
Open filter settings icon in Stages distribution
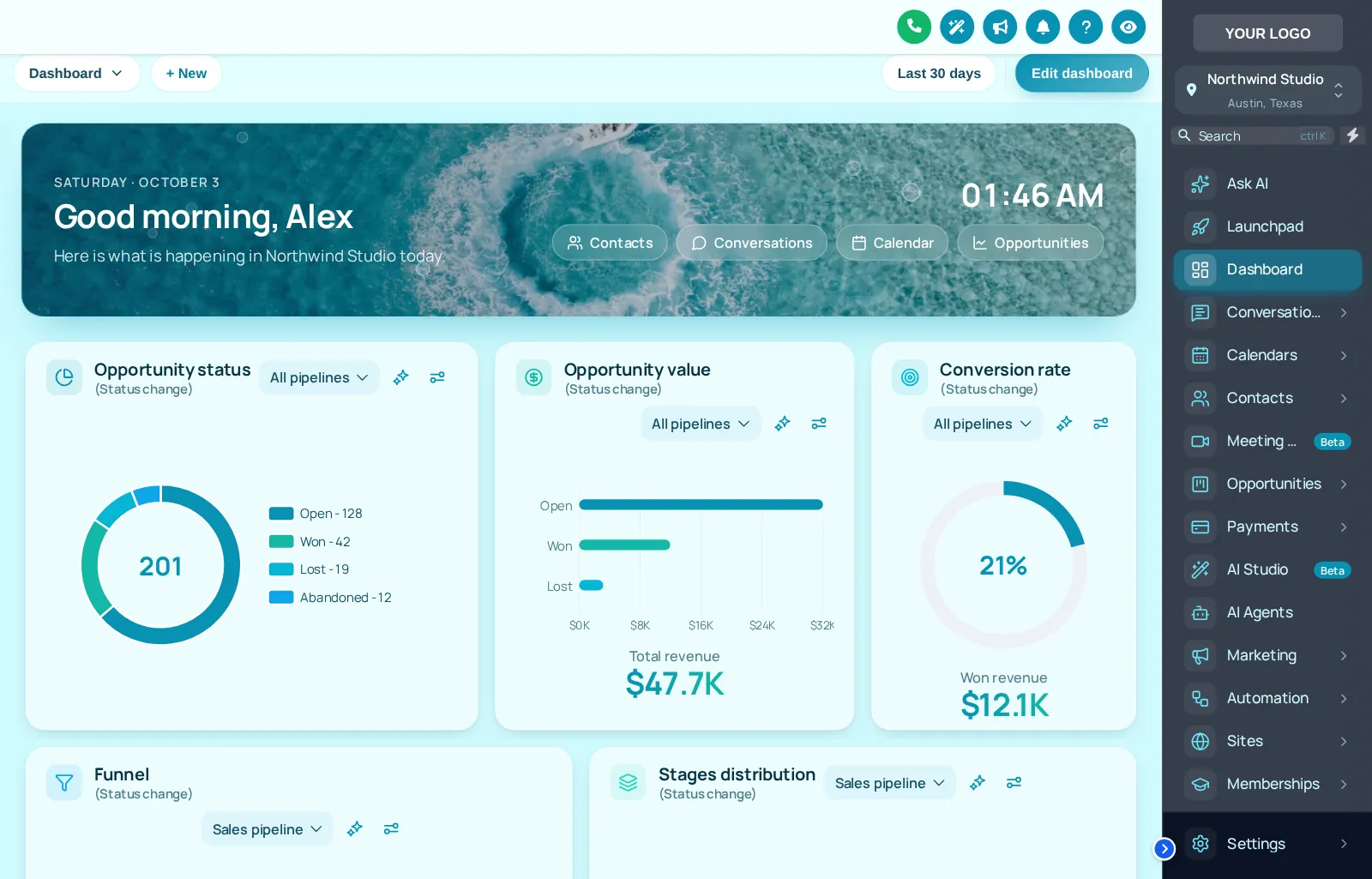1014,783
